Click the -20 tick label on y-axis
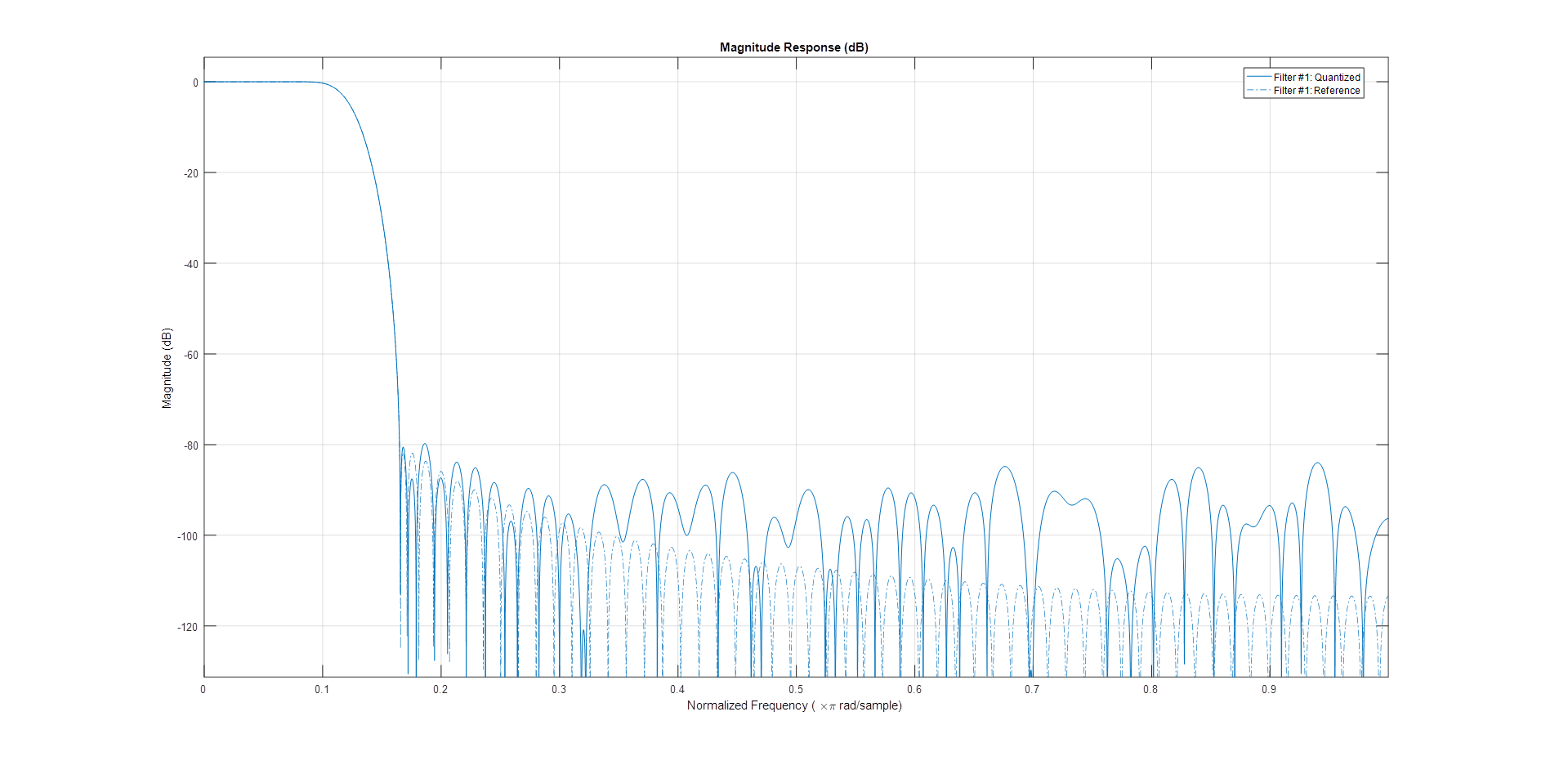This screenshot has width=1568, height=761. [x=191, y=173]
